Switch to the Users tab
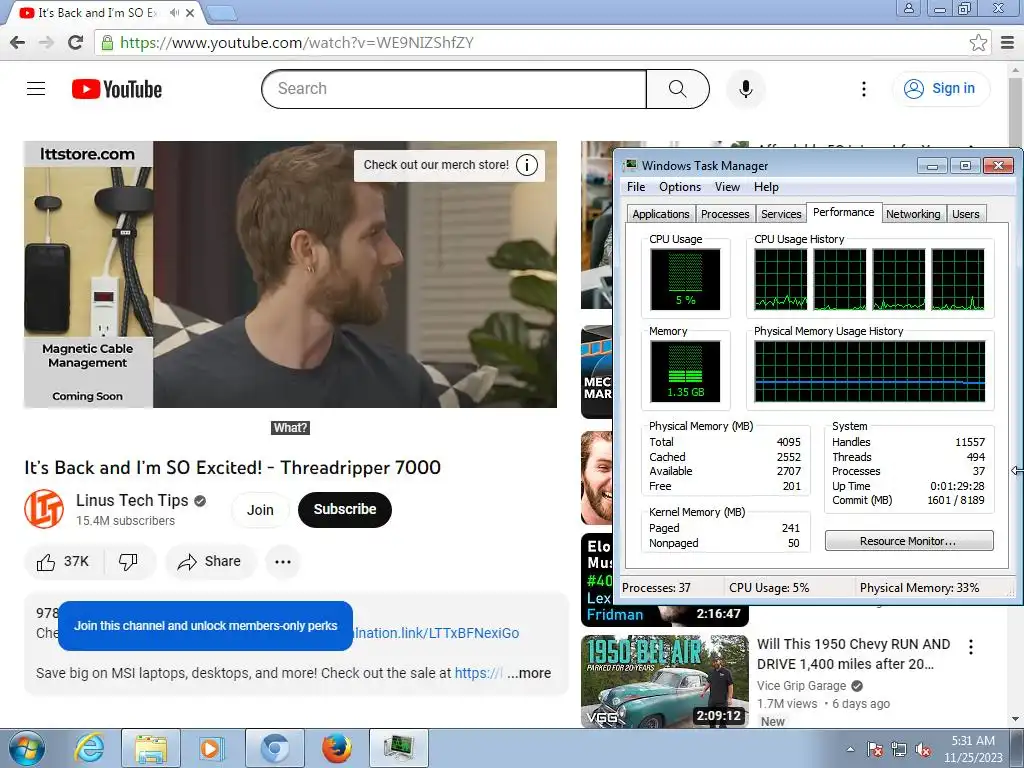1024x768 pixels. point(965,214)
